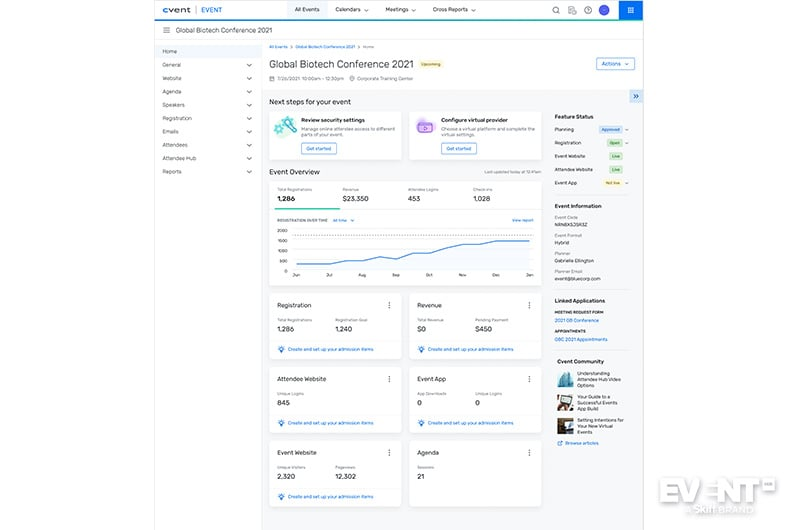800x530 pixels.
Task: Click the cvent logo
Action: [x=177, y=10]
